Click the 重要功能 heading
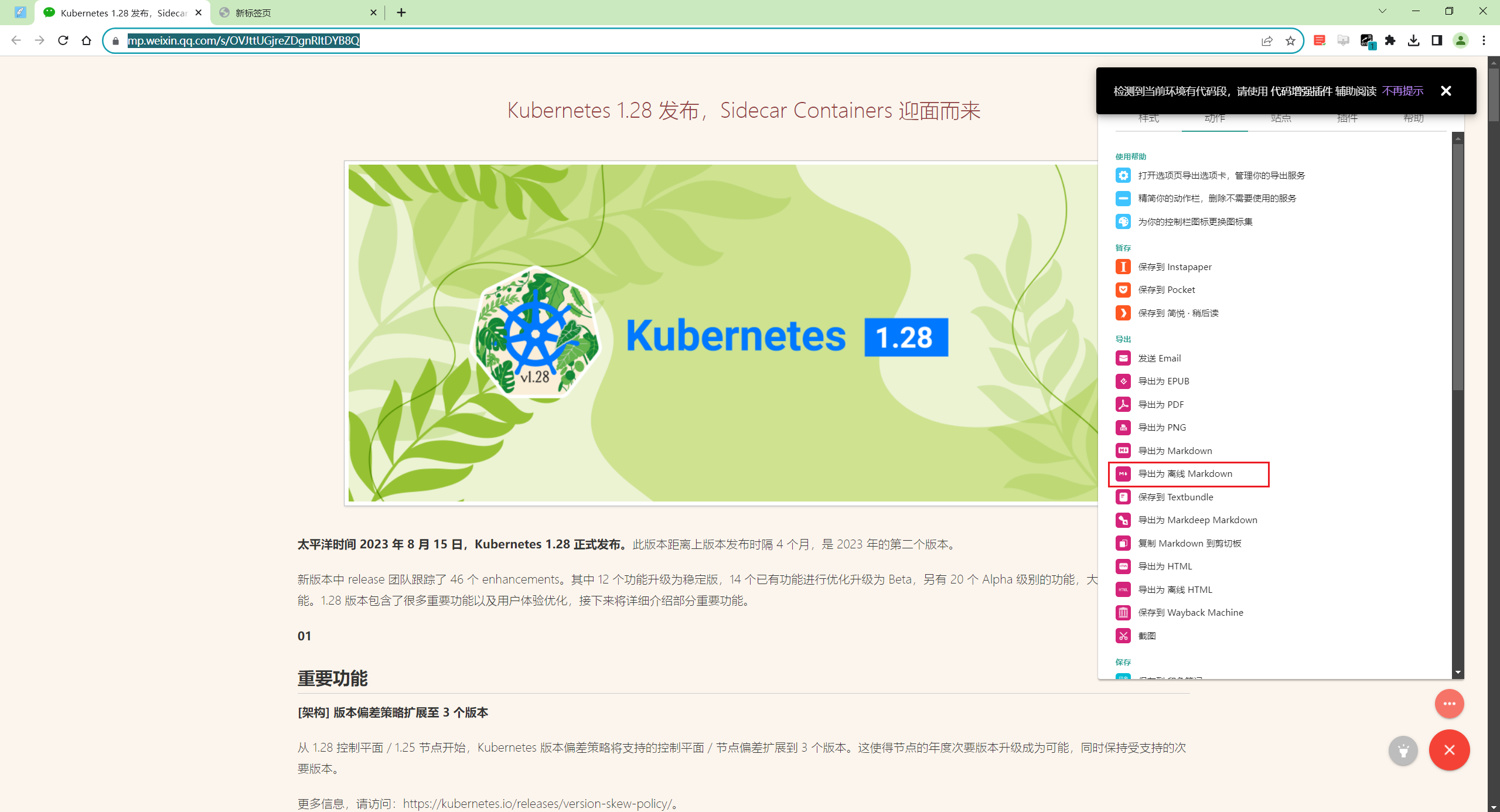The image size is (1500, 812). tap(332, 678)
